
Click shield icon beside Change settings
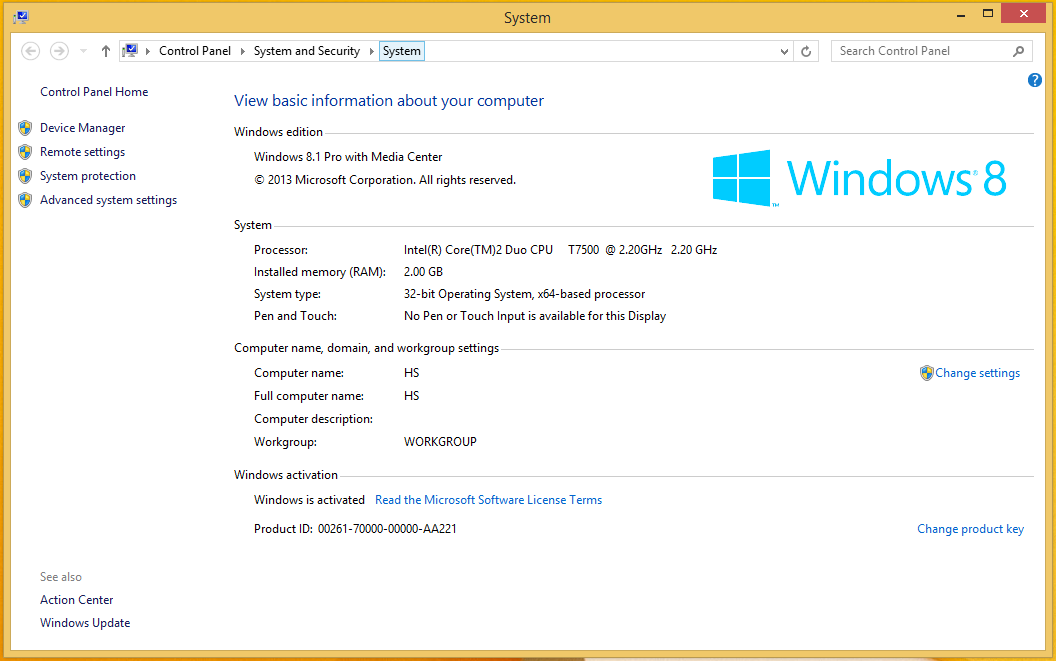927,373
